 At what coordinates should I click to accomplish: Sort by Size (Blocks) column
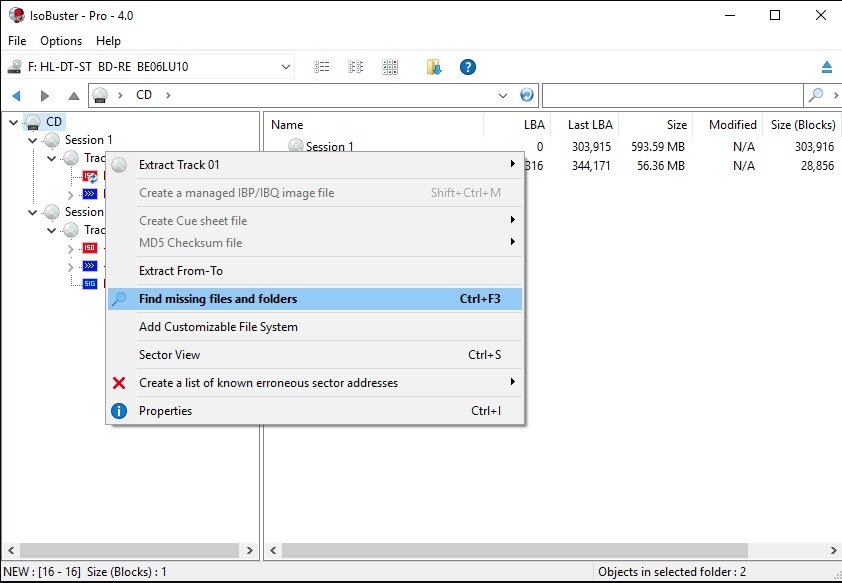click(802, 125)
